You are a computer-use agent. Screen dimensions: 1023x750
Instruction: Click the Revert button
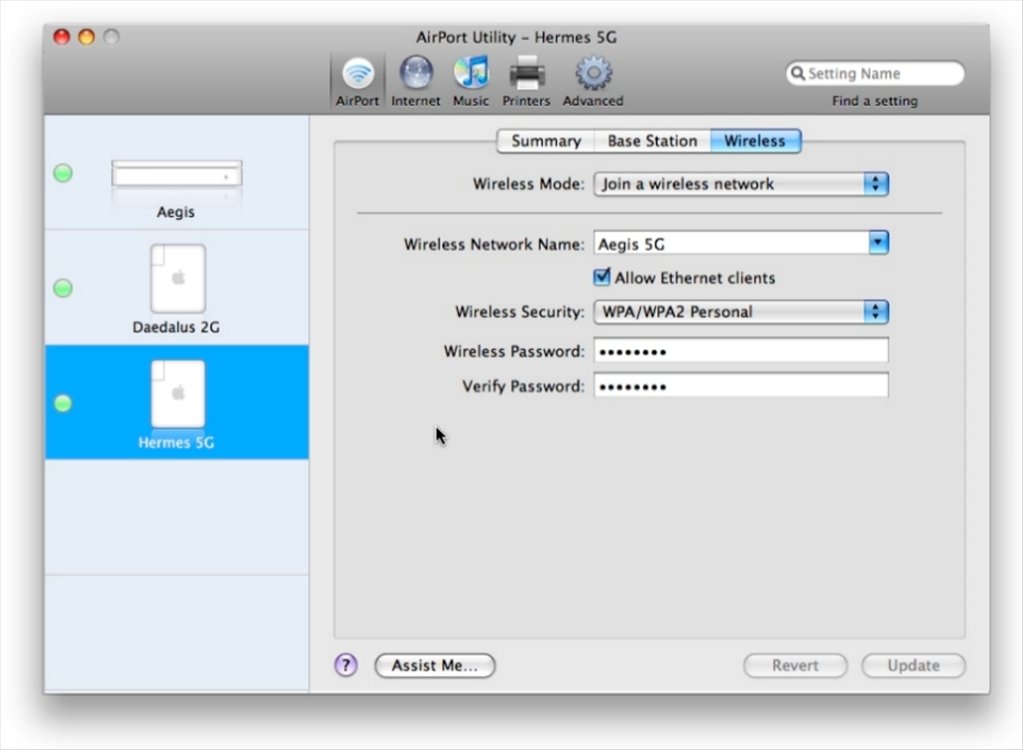click(x=795, y=665)
